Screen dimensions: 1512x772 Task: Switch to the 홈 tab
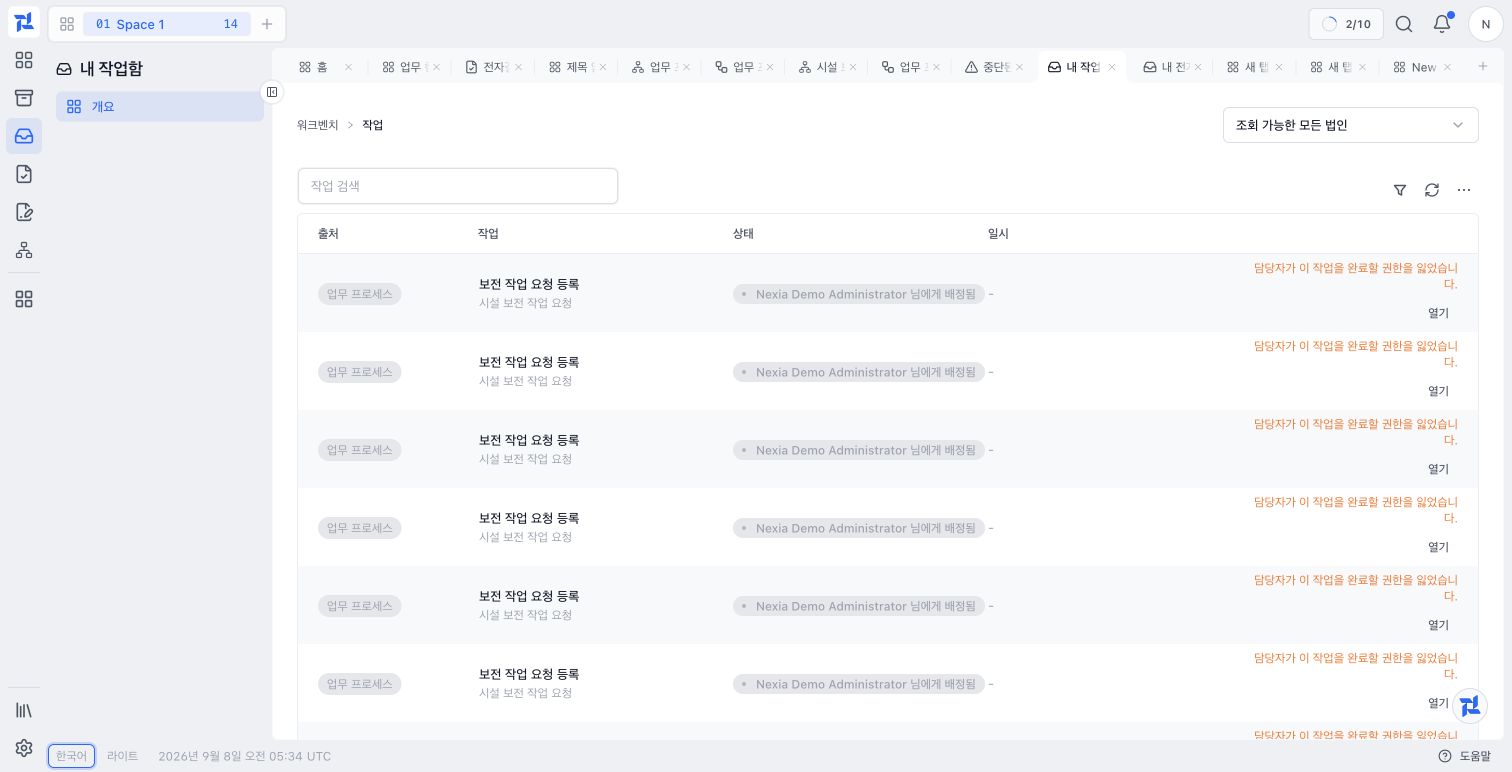tap(314, 67)
